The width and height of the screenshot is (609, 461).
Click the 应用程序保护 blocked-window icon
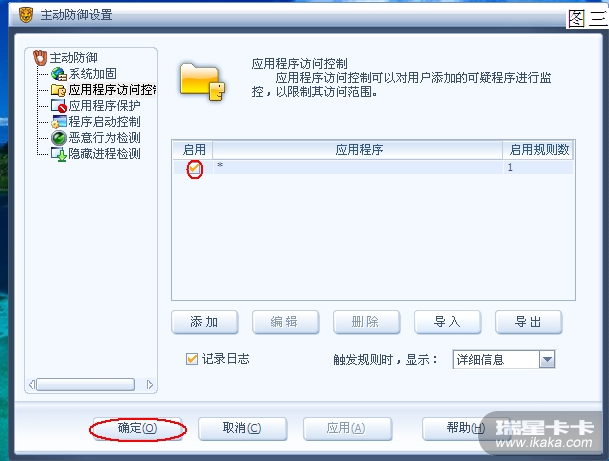point(59,106)
